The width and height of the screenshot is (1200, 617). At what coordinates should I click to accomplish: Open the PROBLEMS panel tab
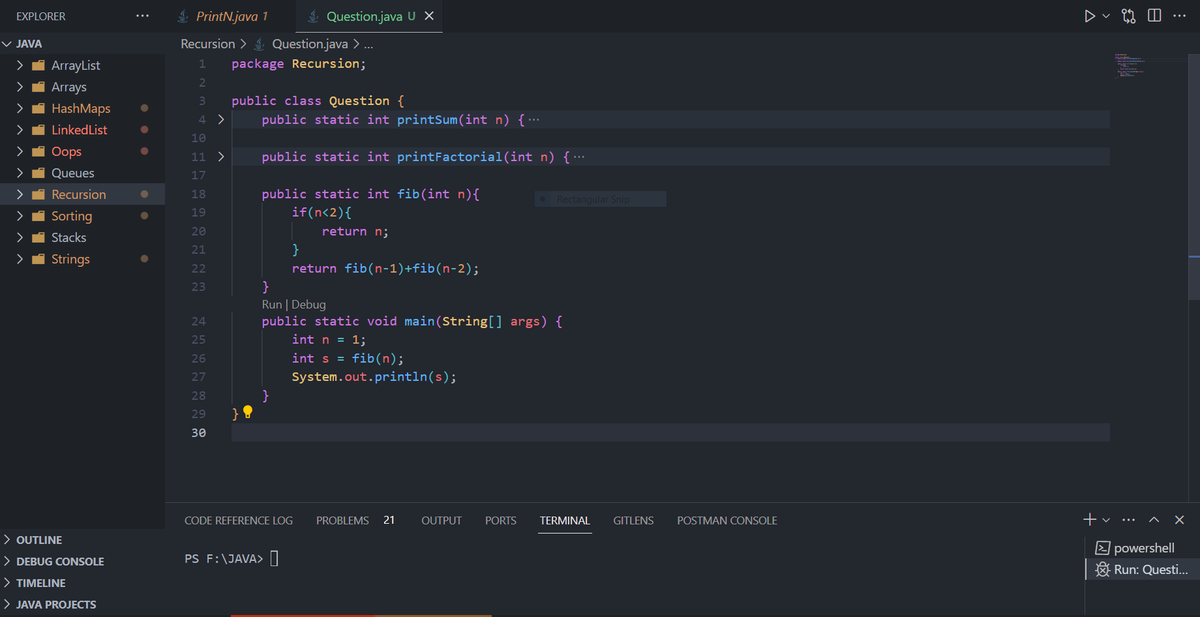click(342, 521)
